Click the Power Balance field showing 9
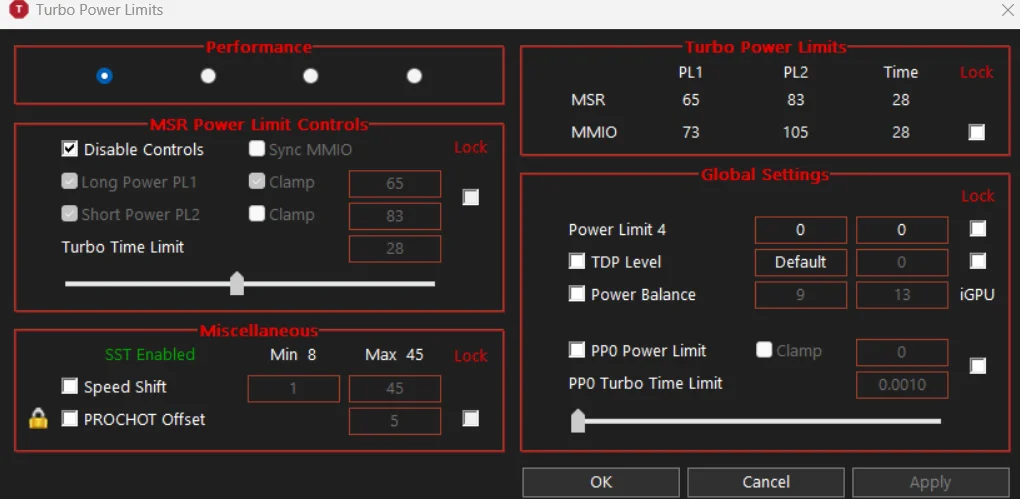1020x499 pixels. point(801,295)
